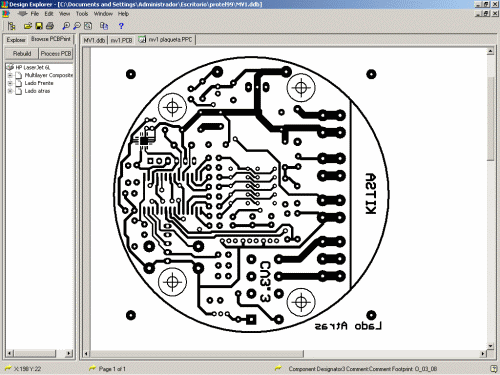Open a document with the folder icon

28,26
